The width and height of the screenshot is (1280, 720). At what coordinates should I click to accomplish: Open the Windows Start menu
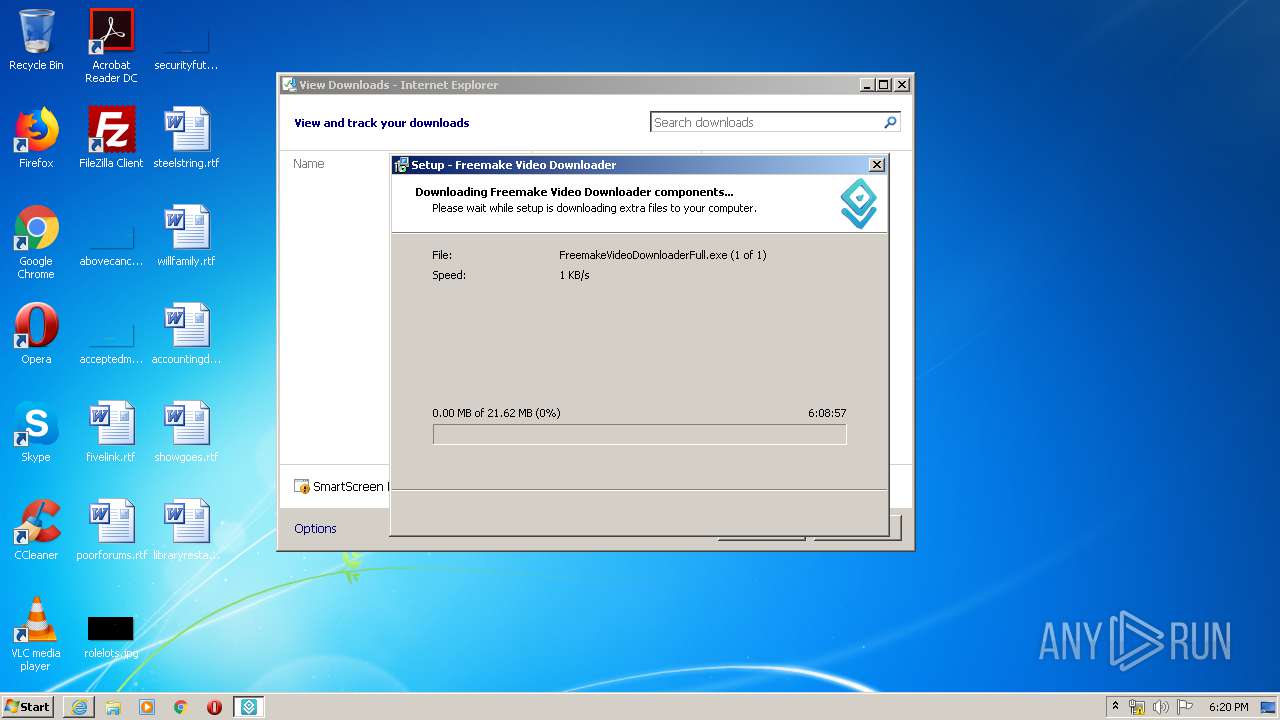coord(28,707)
